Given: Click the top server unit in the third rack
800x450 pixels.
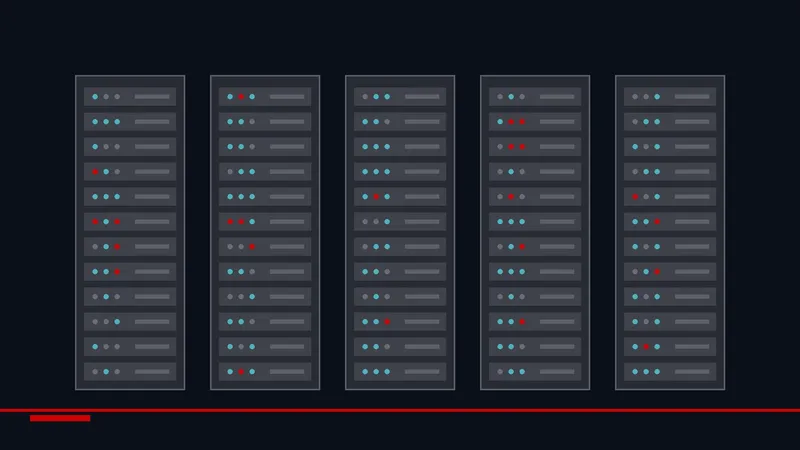Looking at the screenshot, I should coord(400,96).
